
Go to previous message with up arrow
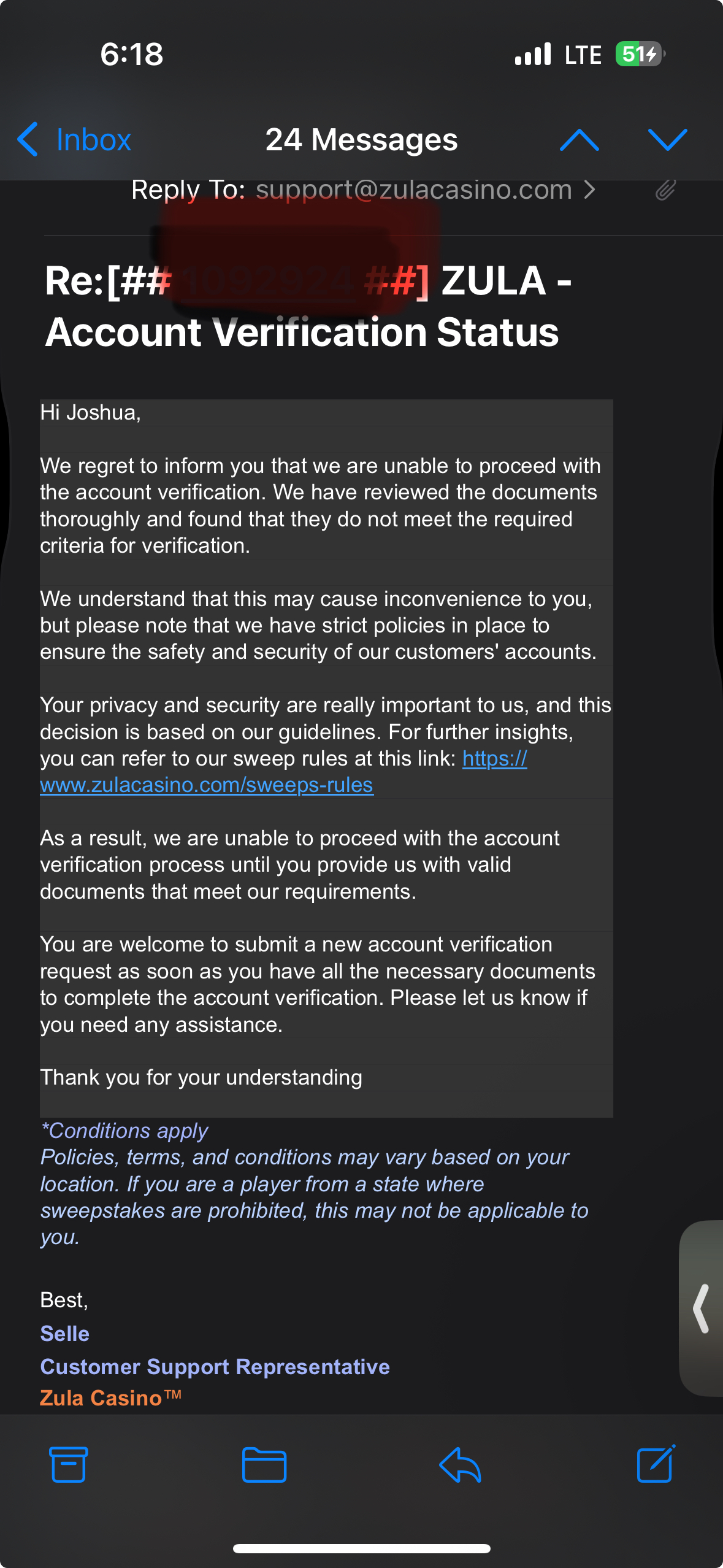pos(580,140)
